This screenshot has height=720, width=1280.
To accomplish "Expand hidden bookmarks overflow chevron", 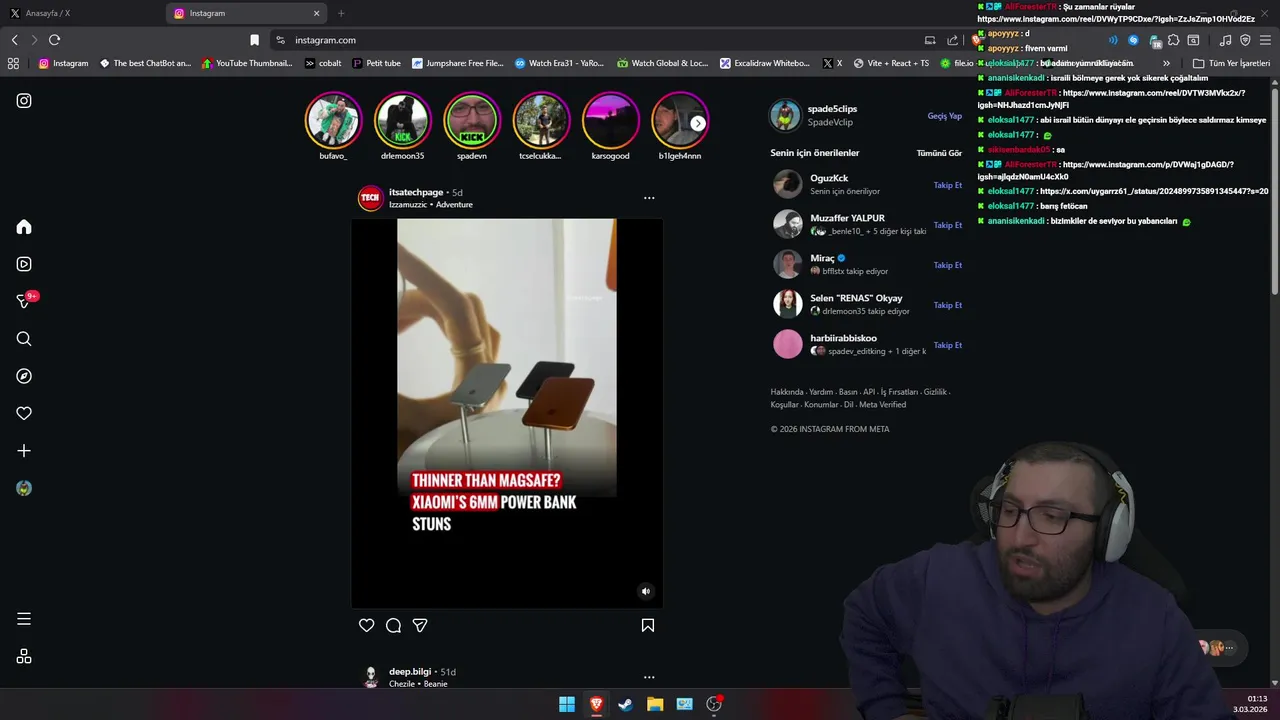I will click(x=1166, y=63).
